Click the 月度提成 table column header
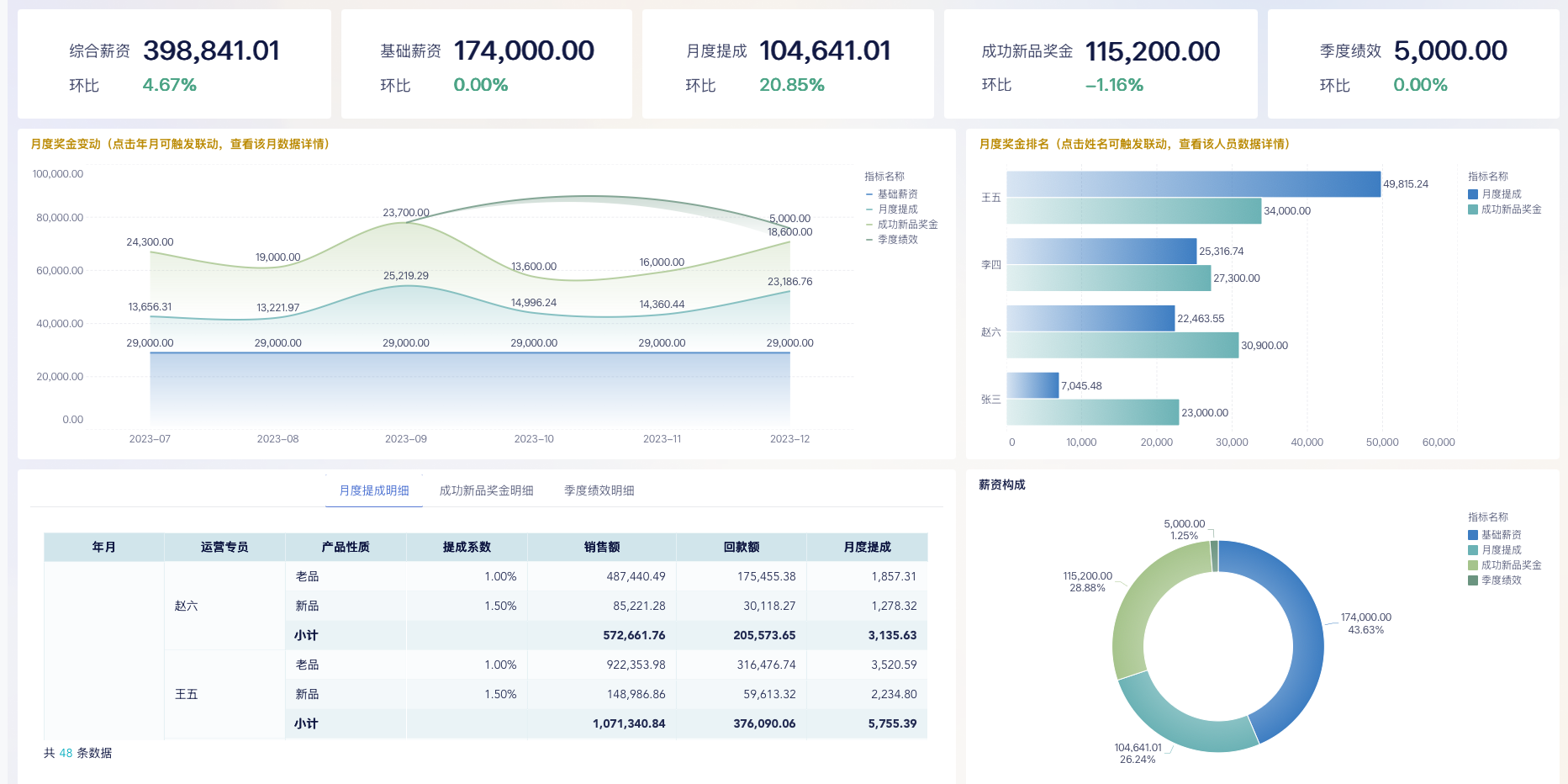The height and width of the screenshot is (784, 1568). point(867,547)
